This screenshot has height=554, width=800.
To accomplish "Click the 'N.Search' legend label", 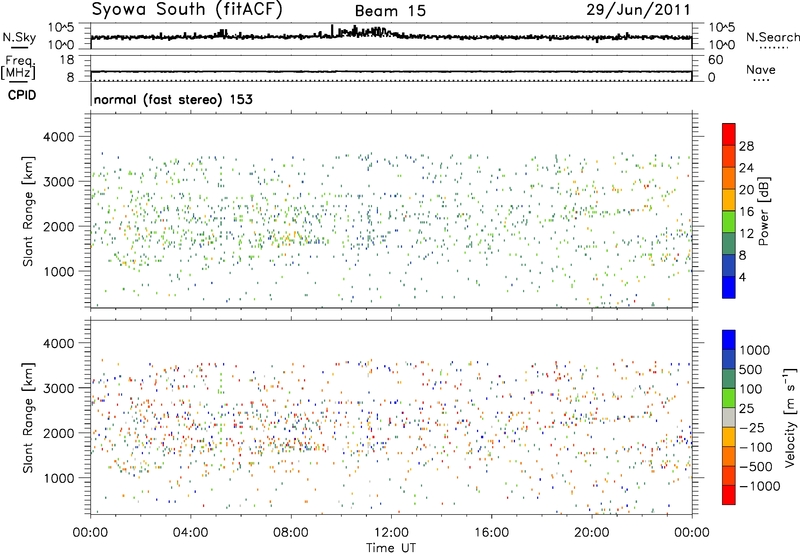I will (x=772, y=37).
